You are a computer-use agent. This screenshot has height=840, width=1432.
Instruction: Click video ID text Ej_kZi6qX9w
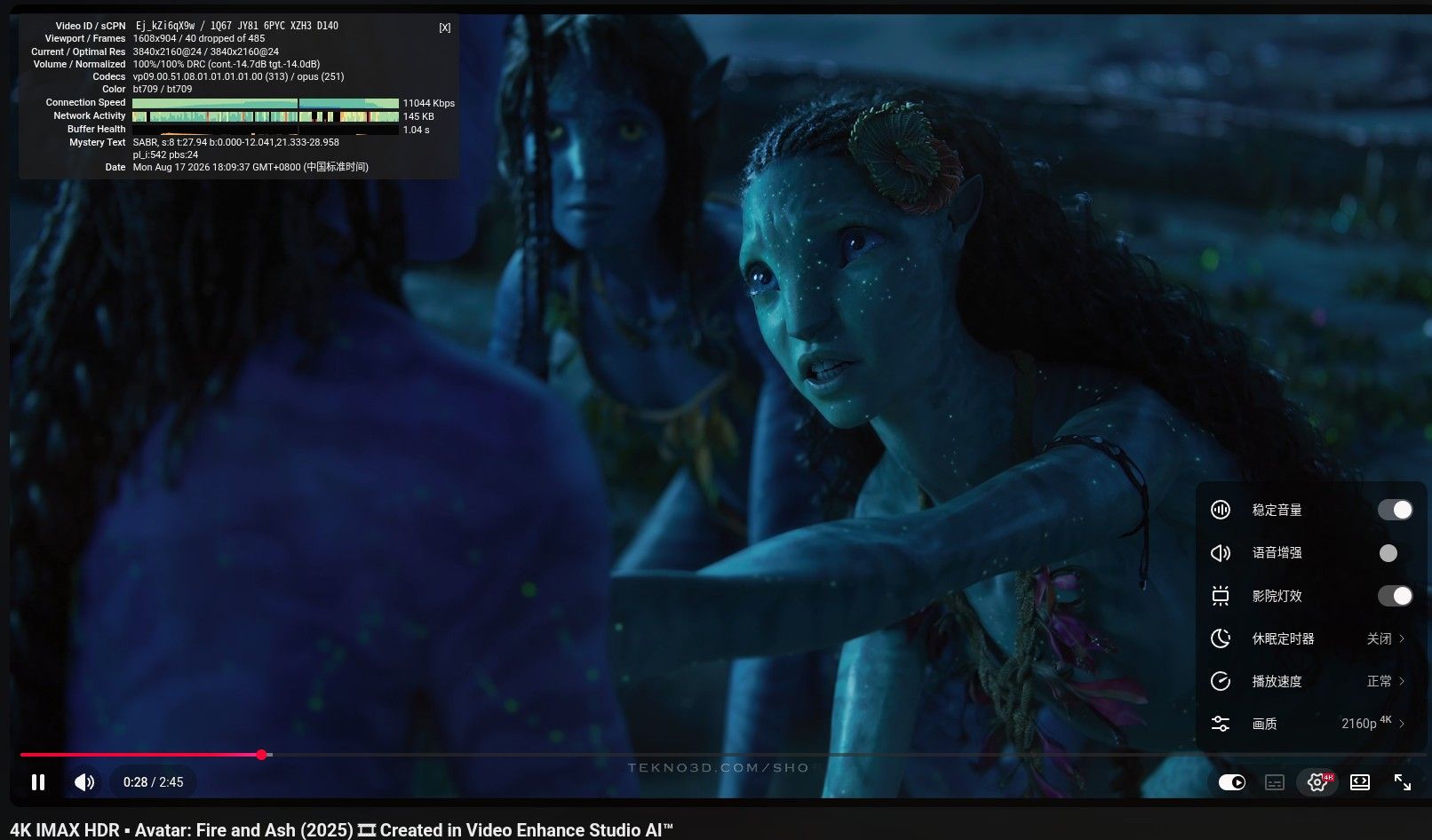click(164, 26)
